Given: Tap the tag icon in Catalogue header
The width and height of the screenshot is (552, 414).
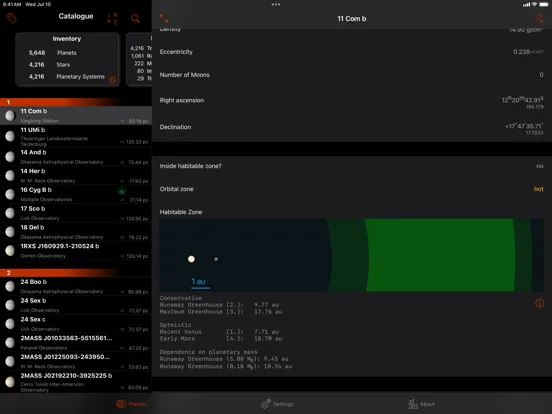Looking at the screenshot, I should [x=12, y=18].
